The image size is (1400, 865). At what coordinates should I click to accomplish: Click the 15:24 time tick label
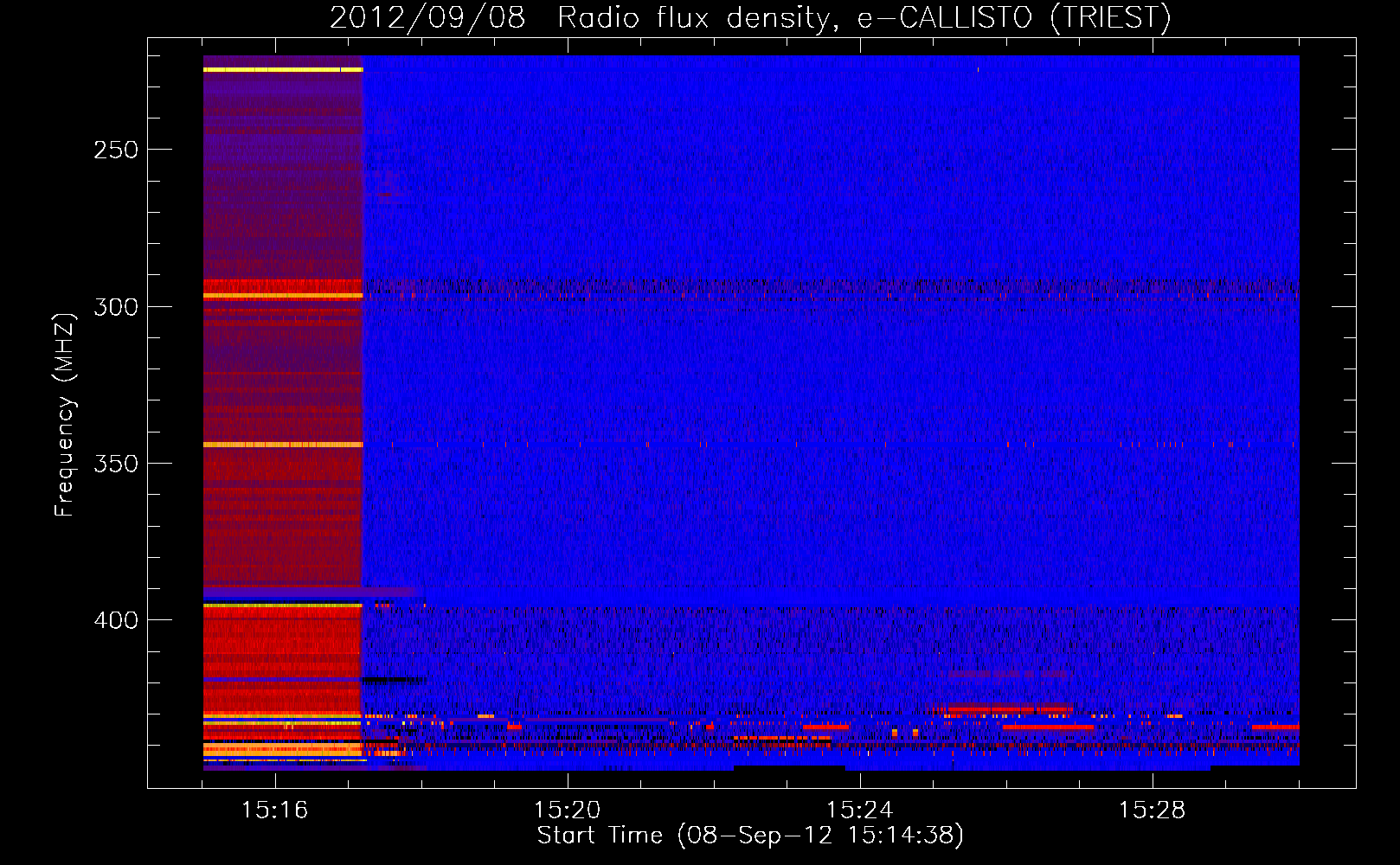[859, 810]
